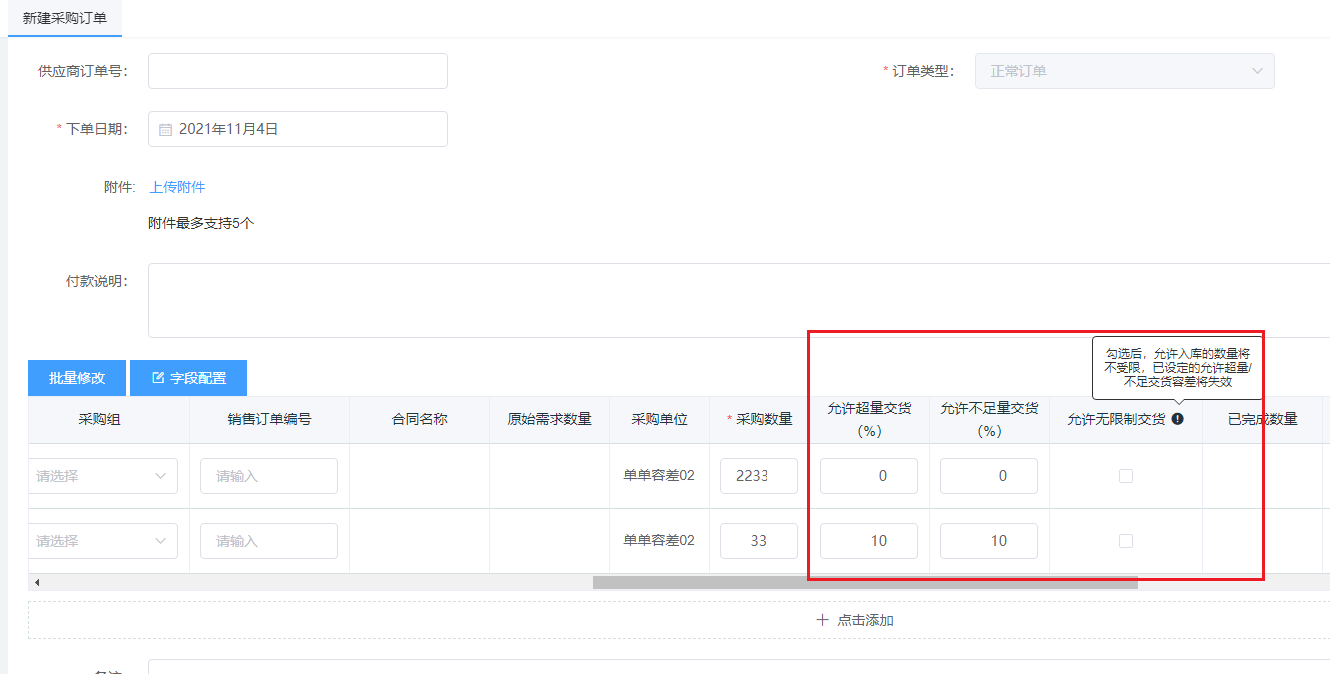The image size is (1330, 674).
Task: Click the horizontal table scrollbar thumb
Action: 865,582
